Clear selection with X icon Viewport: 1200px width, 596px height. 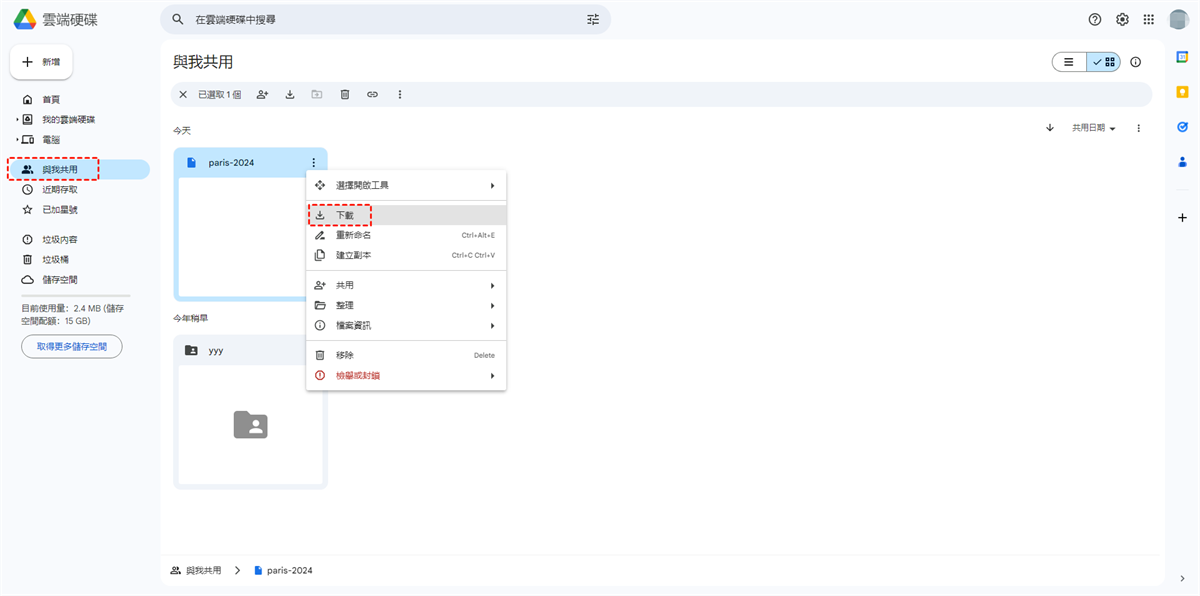click(x=183, y=94)
